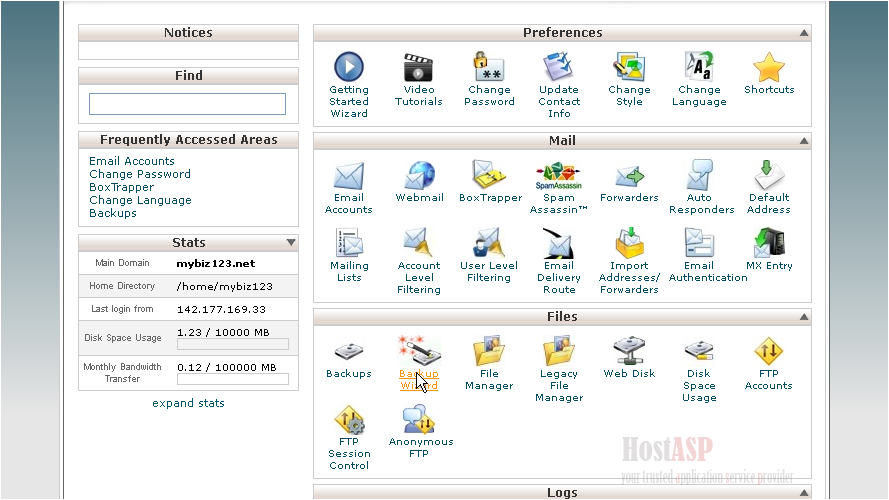
Task: Click the Find search input field
Action: click(x=187, y=104)
